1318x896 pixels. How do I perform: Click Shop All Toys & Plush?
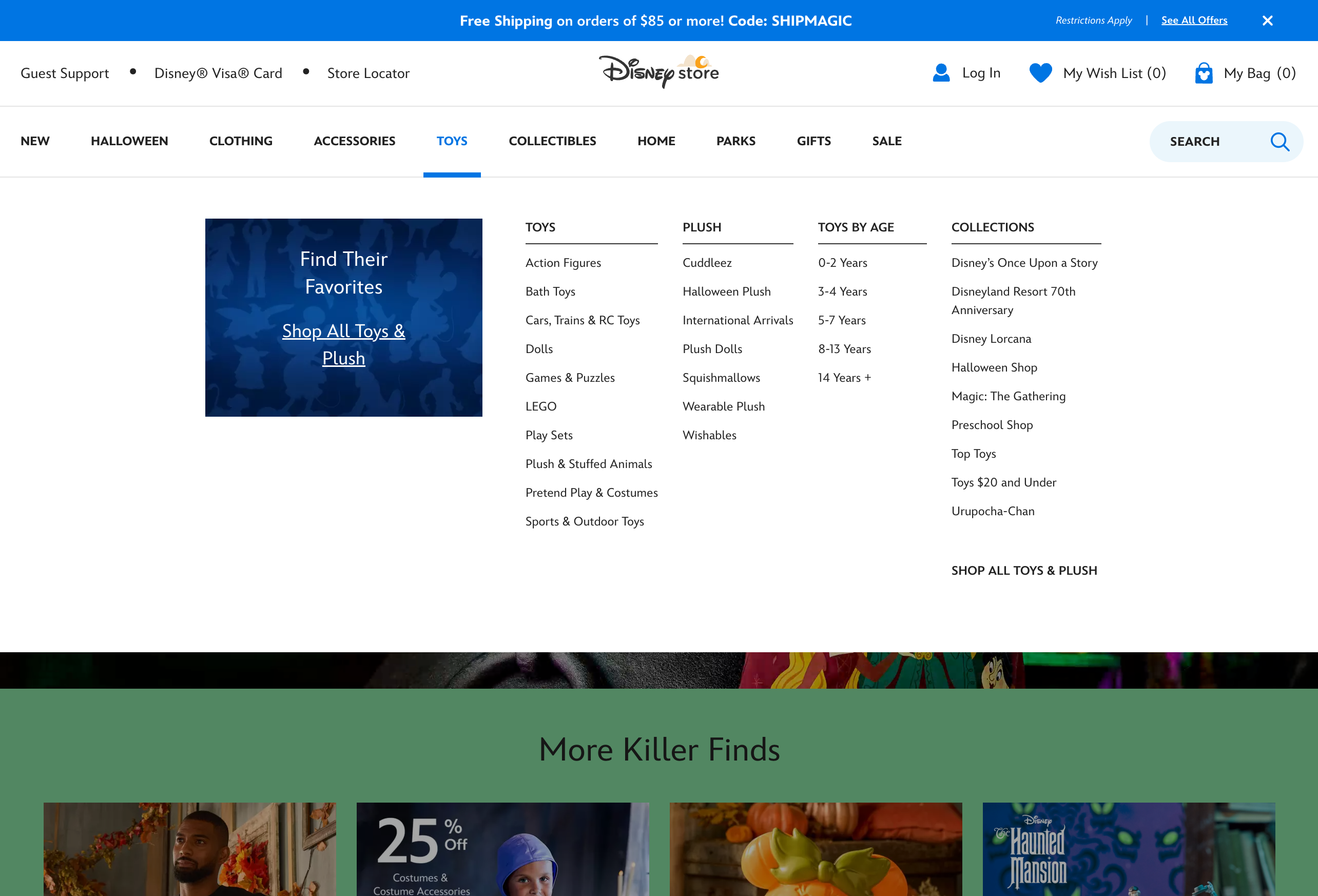[344, 344]
